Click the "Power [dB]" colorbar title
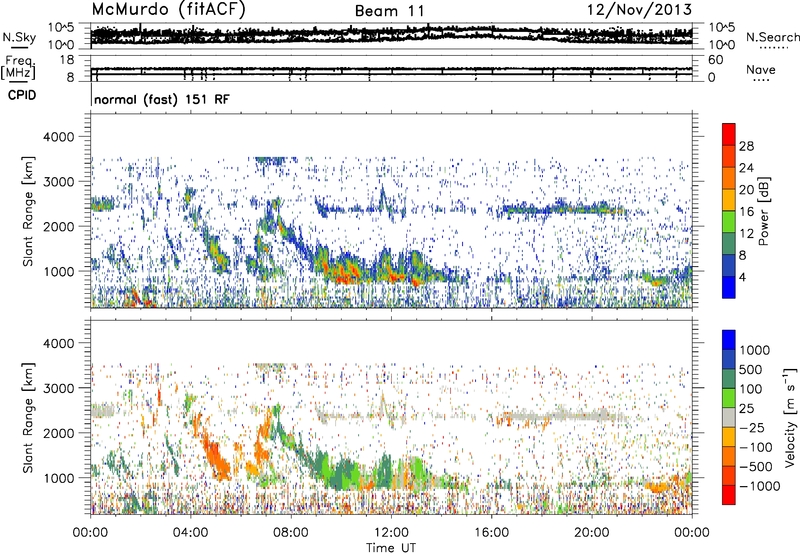 (x=763, y=211)
